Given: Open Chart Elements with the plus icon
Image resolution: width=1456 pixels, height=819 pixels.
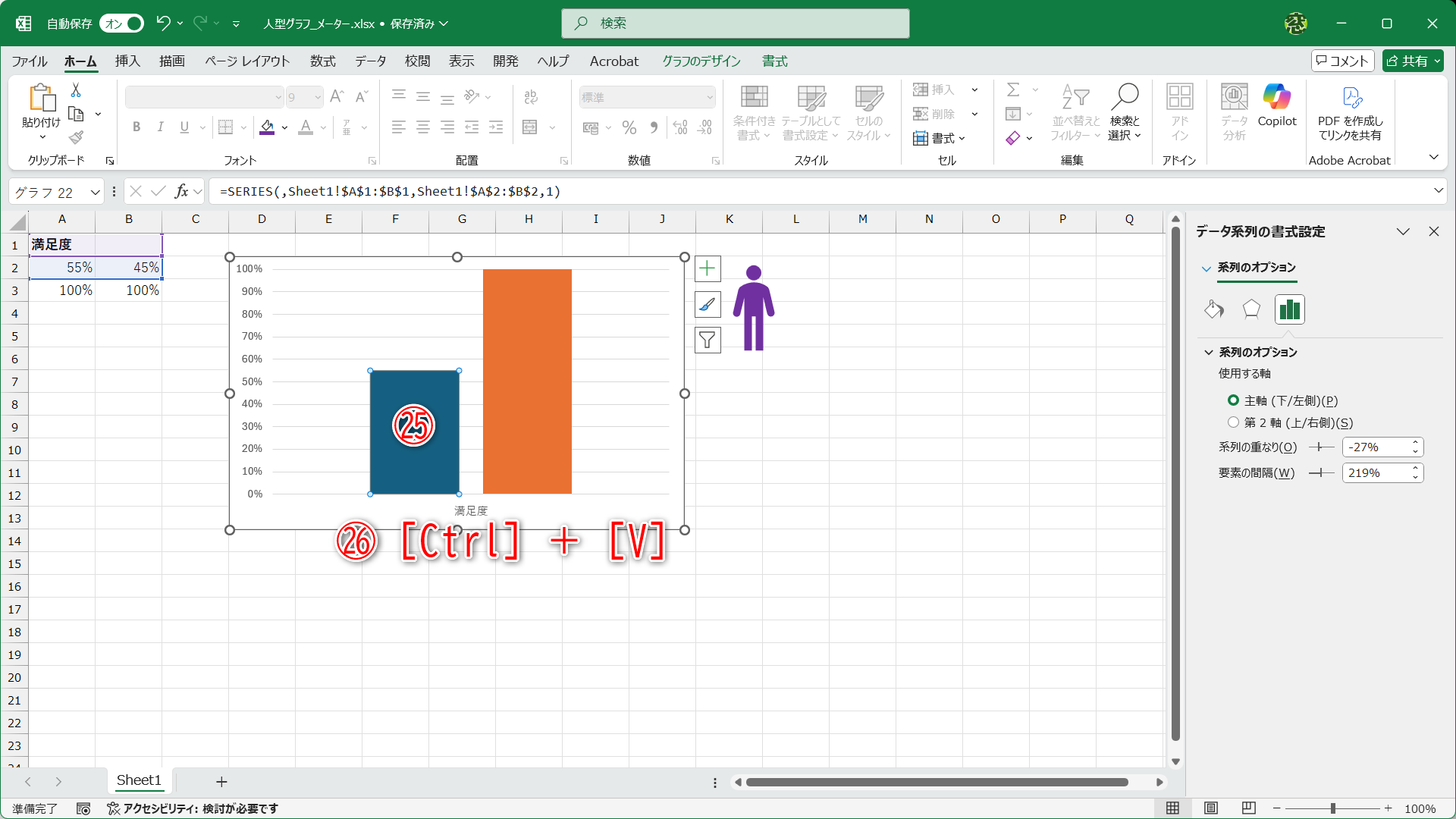Looking at the screenshot, I should tap(708, 268).
